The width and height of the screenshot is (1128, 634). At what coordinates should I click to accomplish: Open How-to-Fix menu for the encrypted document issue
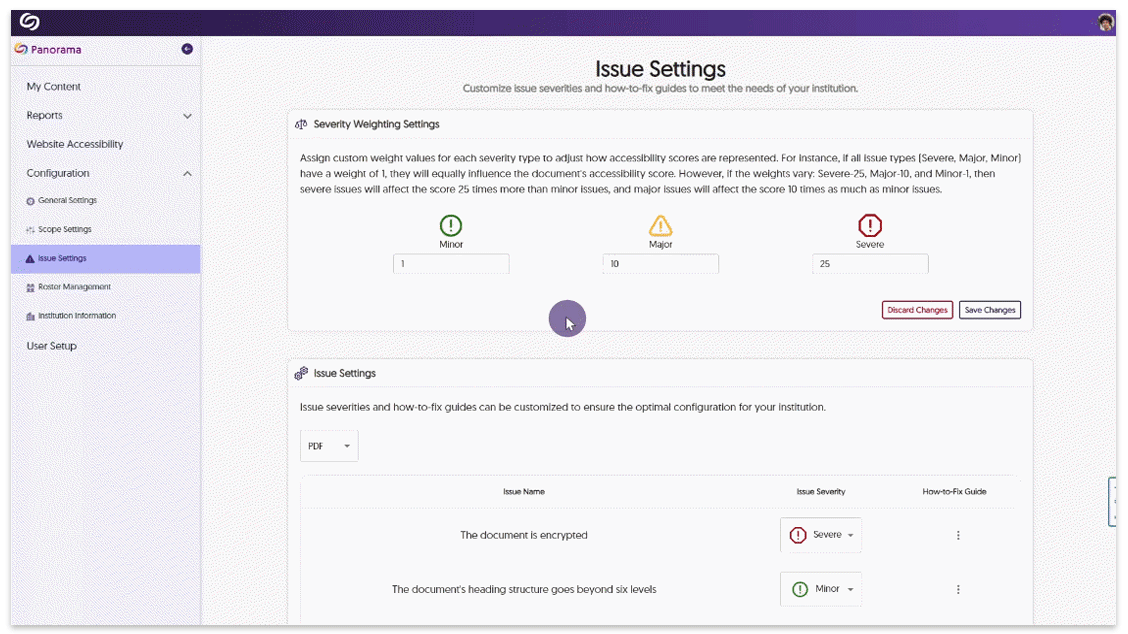pos(958,535)
